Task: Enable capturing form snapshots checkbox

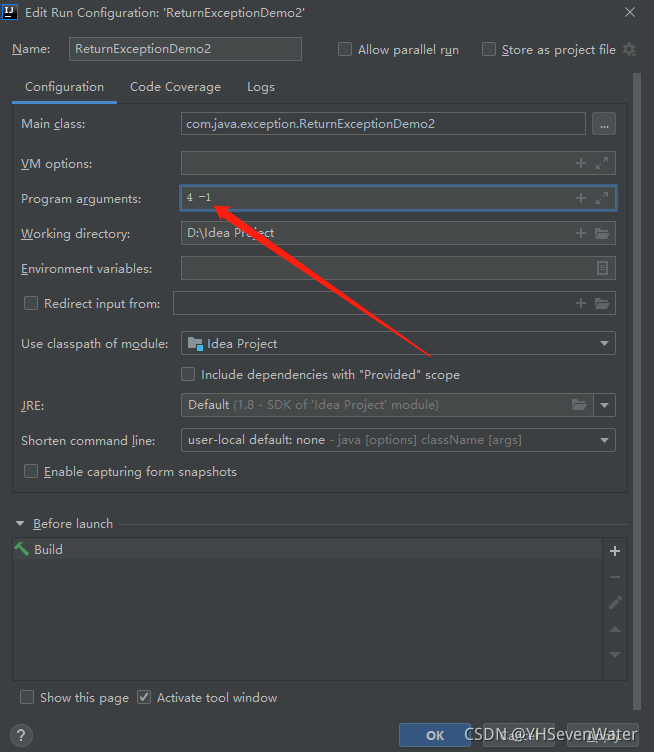Action: pyautogui.click(x=31, y=471)
